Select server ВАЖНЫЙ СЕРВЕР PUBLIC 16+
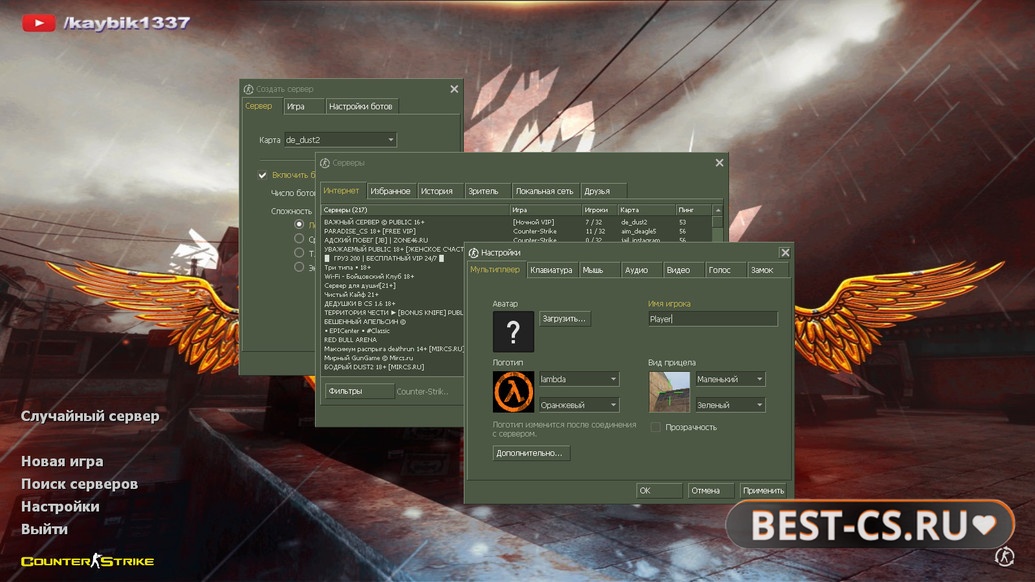The image size is (1035, 582). click(517, 222)
